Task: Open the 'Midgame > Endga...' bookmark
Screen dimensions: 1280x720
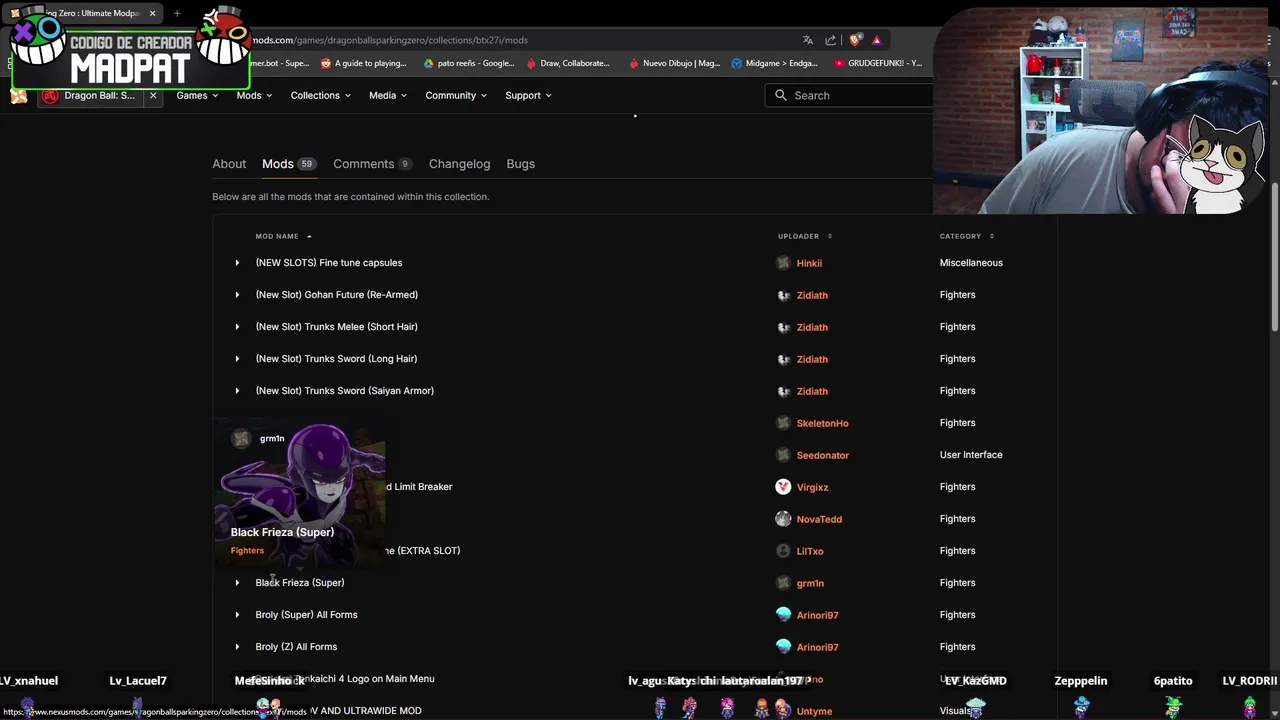Action: point(775,63)
